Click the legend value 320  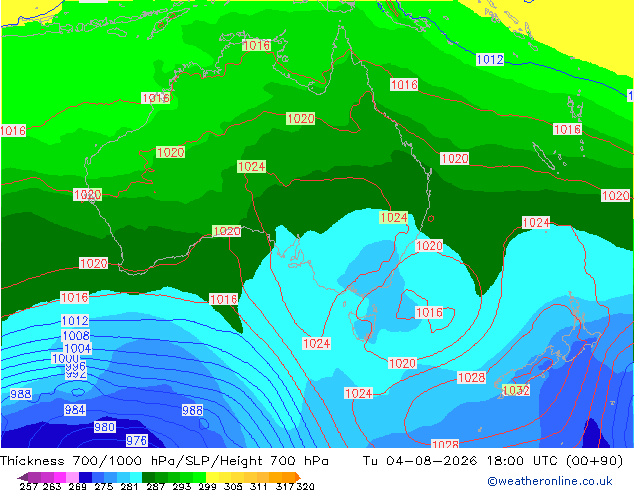pos(305,486)
